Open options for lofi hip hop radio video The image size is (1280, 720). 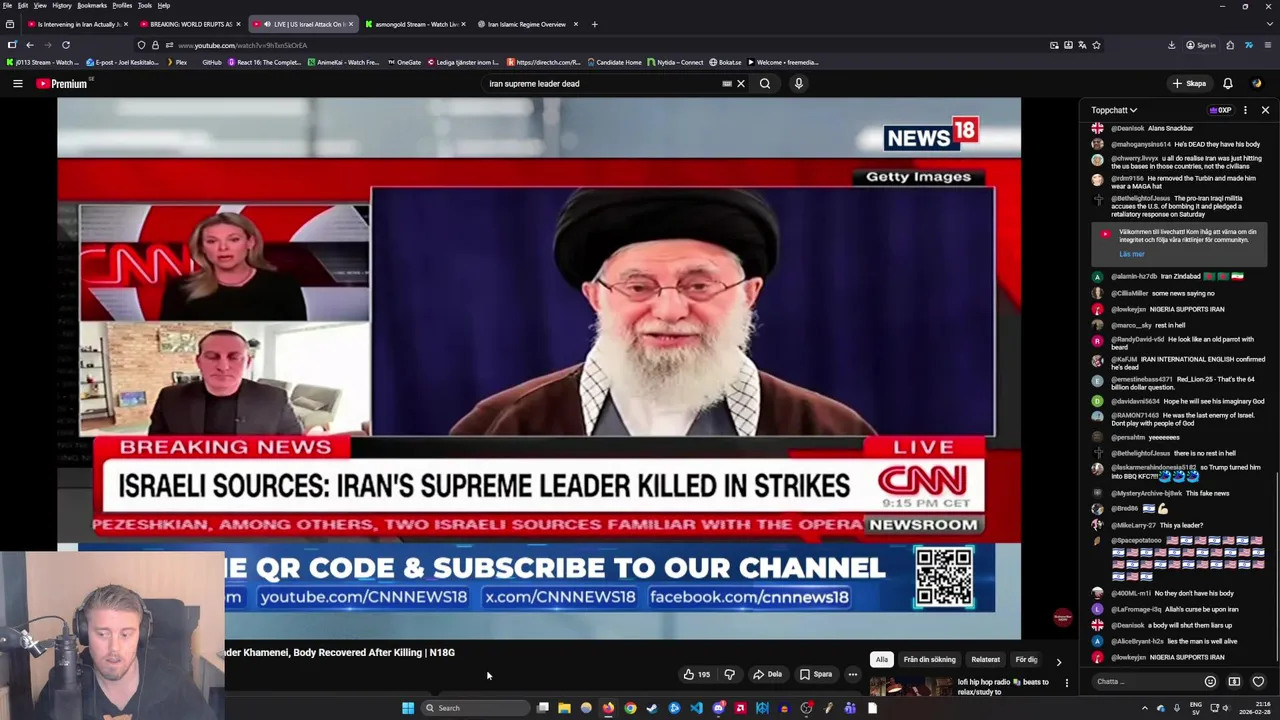click(x=1066, y=683)
